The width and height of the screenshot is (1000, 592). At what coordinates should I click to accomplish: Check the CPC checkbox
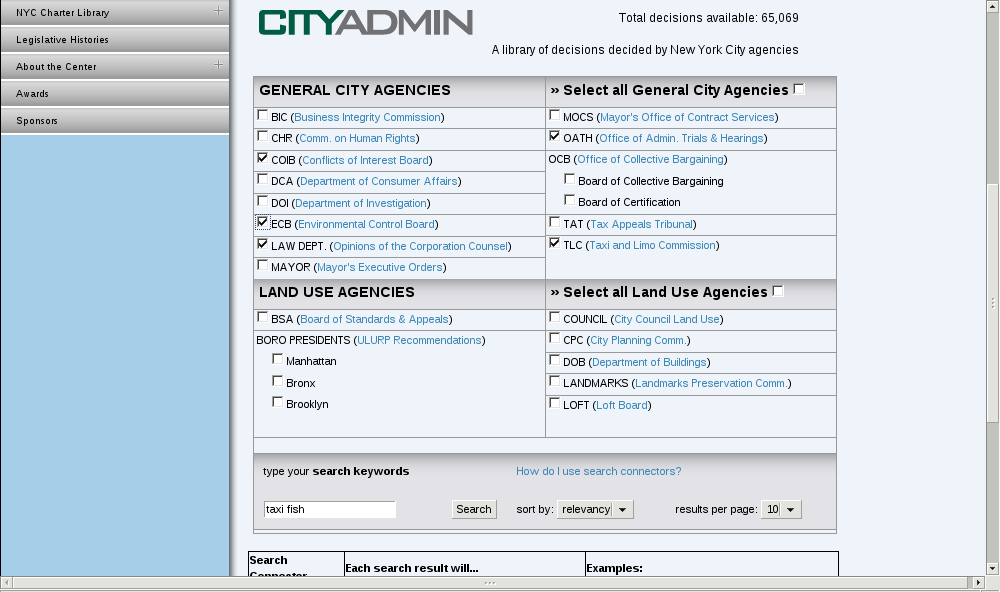pyautogui.click(x=554, y=338)
